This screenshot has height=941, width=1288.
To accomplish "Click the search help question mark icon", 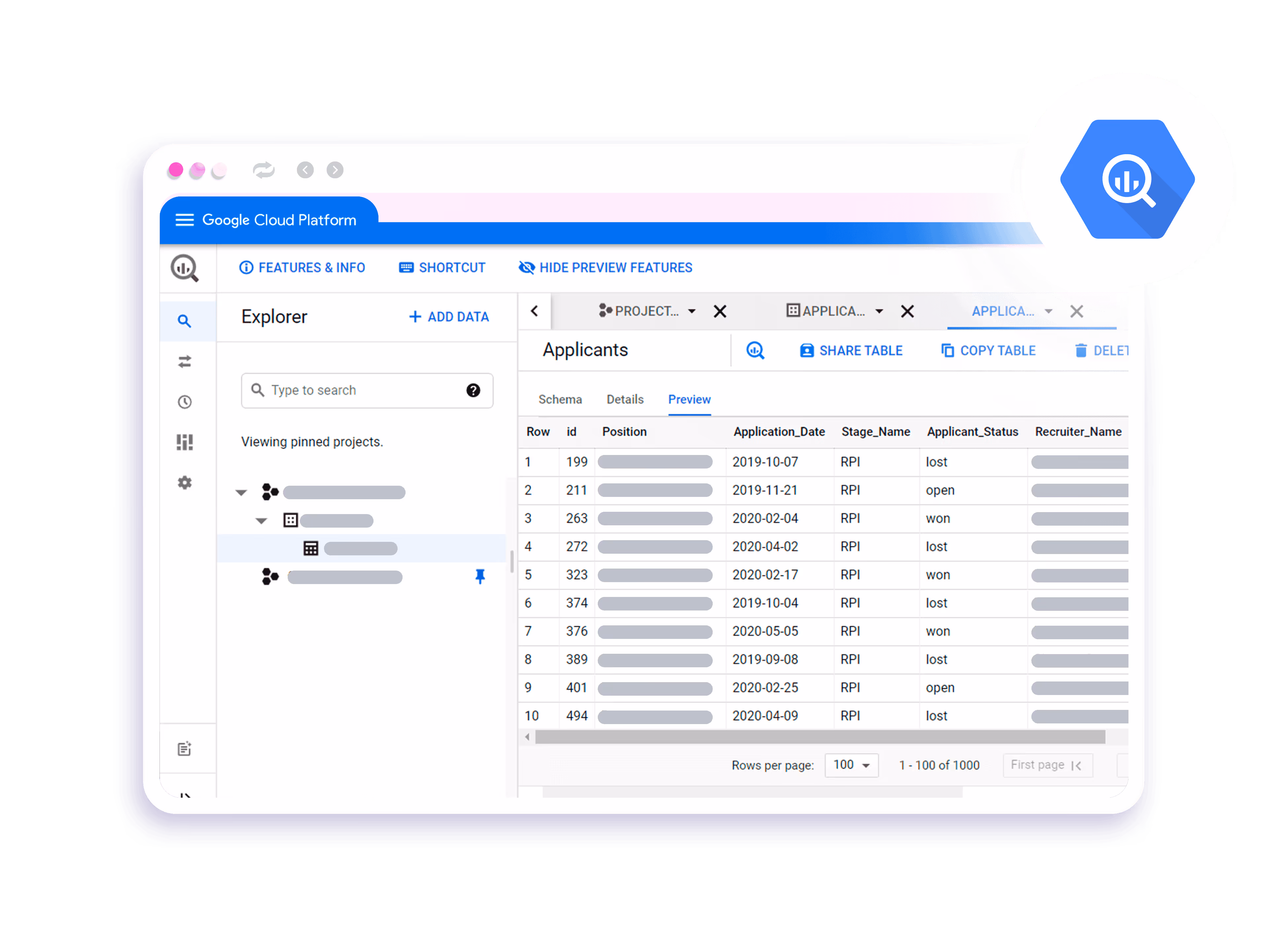I will pyautogui.click(x=473, y=390).
